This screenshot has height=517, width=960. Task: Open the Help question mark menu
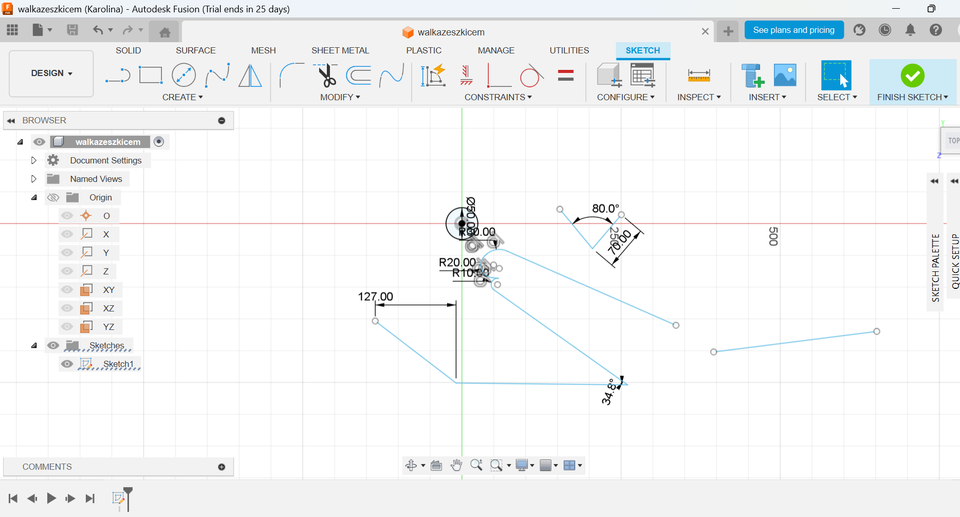(936, 30)
